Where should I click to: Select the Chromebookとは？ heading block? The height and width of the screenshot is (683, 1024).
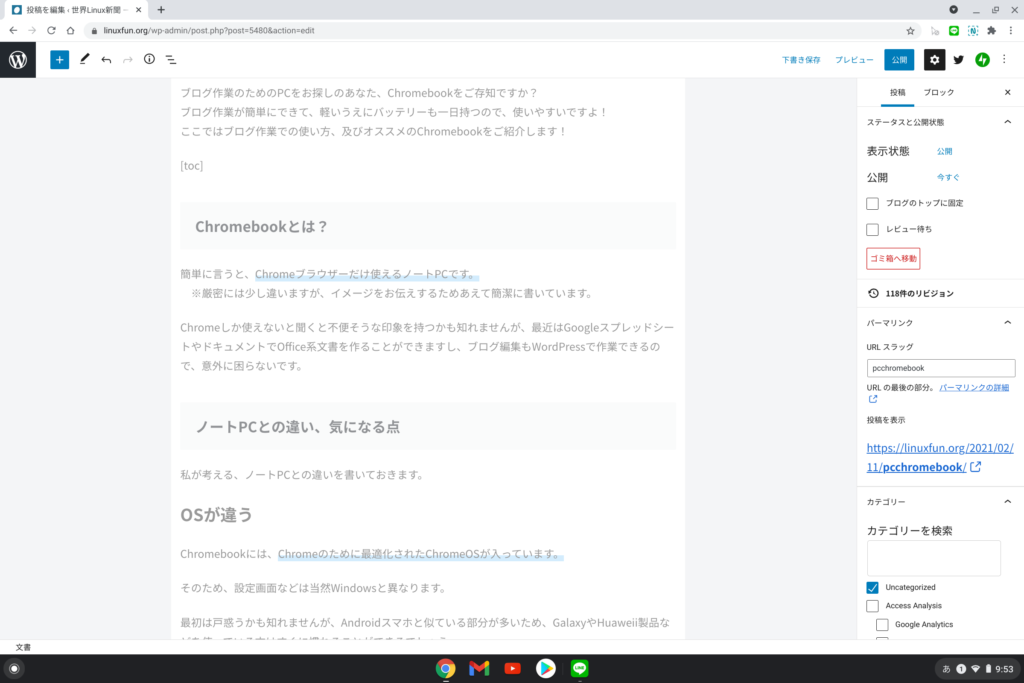click(428, 226)
